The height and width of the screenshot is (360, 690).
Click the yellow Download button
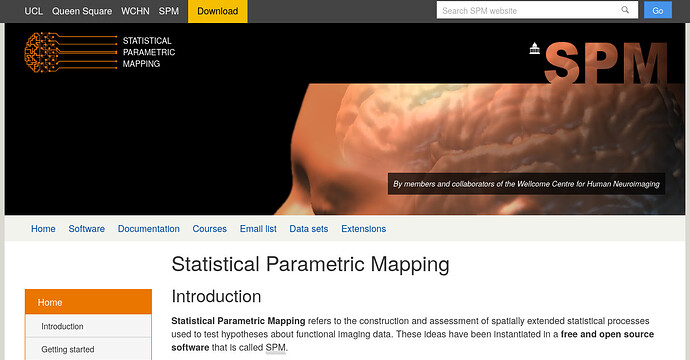(217, 11)
